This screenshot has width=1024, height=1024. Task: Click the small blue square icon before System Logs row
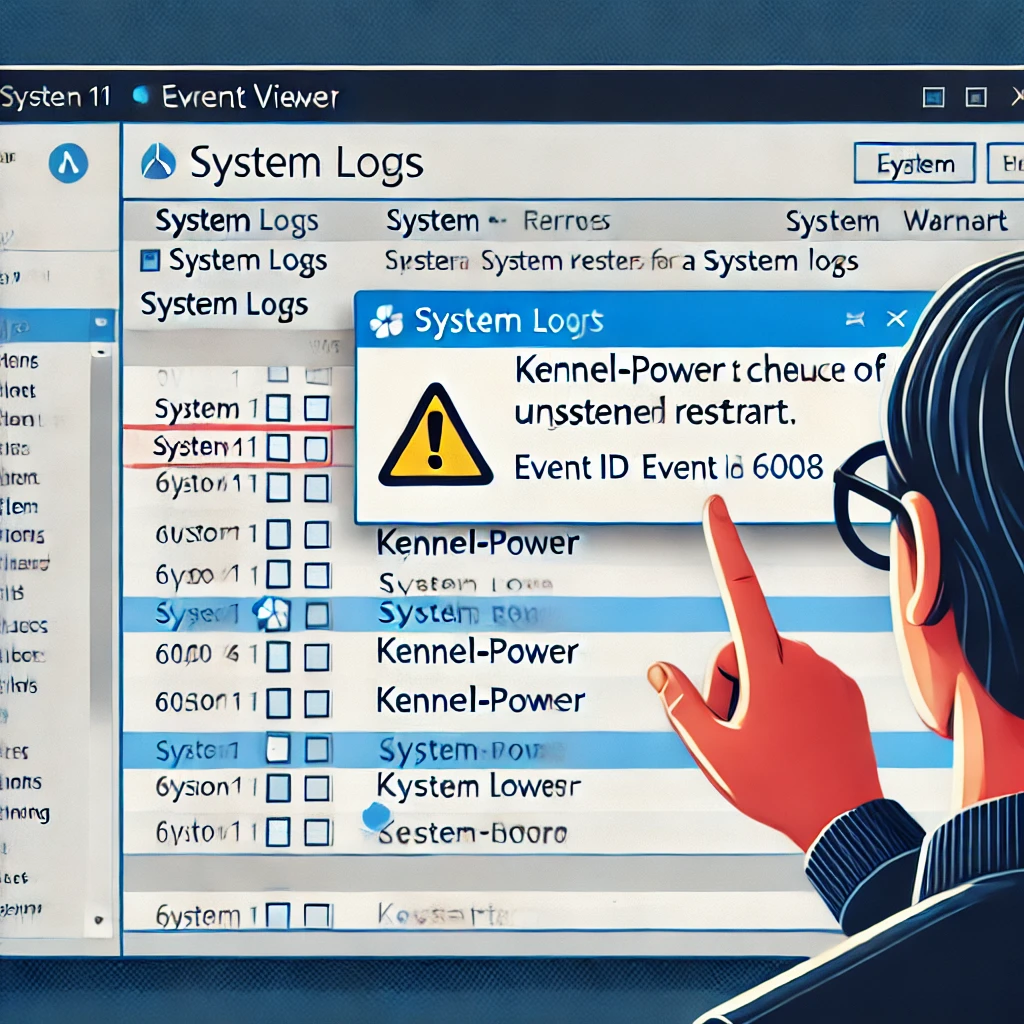click(x=150, y=261)
